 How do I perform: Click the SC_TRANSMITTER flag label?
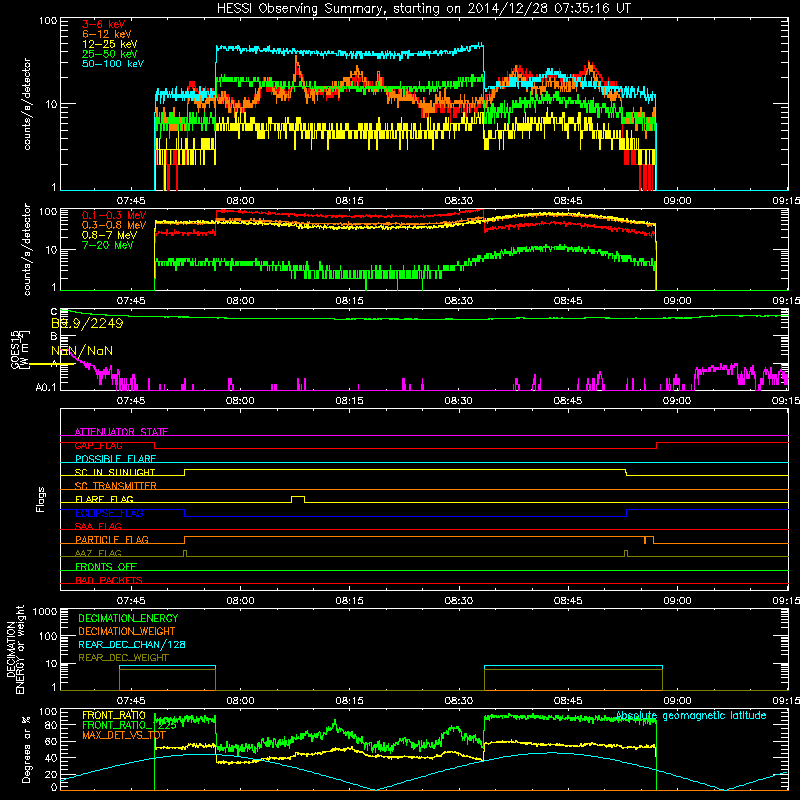[x=116, y=486]
